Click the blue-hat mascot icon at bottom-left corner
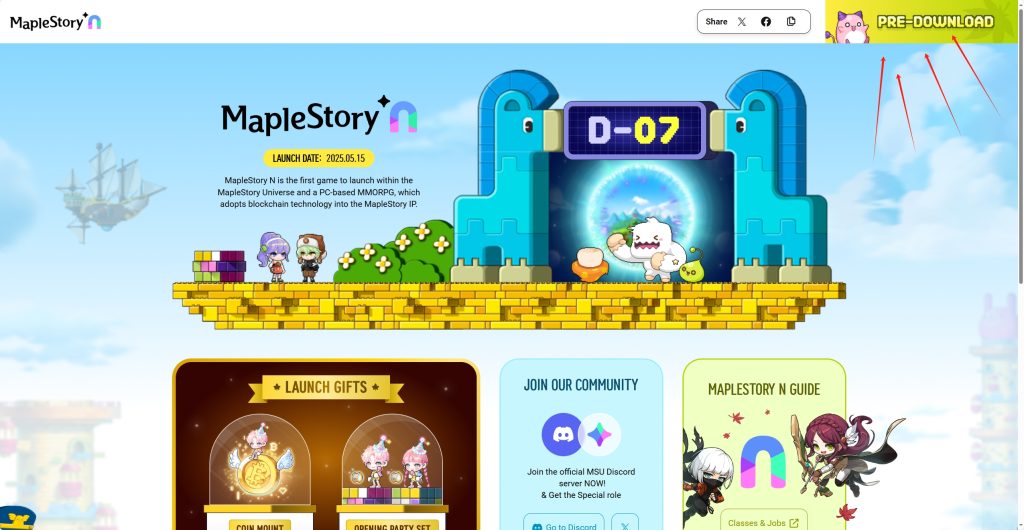The image size is (1024, 530). [18, 518]
